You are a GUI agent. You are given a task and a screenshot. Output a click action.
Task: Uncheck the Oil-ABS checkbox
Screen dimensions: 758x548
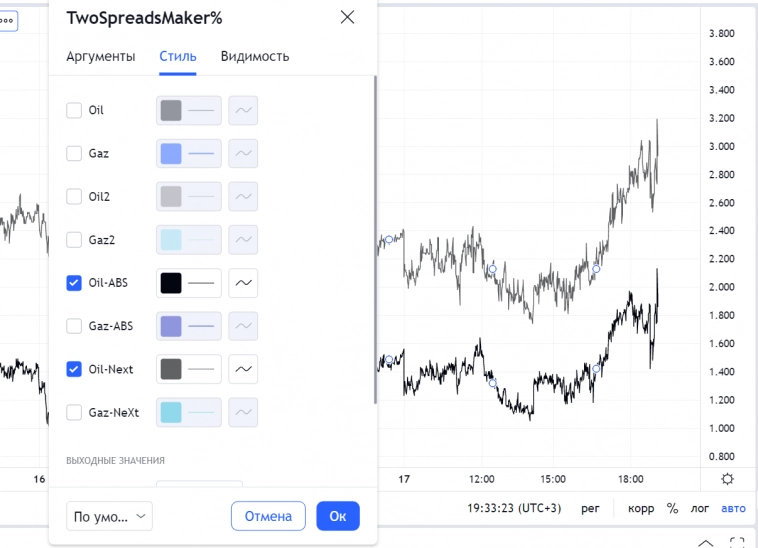click(x=74, y=283)
